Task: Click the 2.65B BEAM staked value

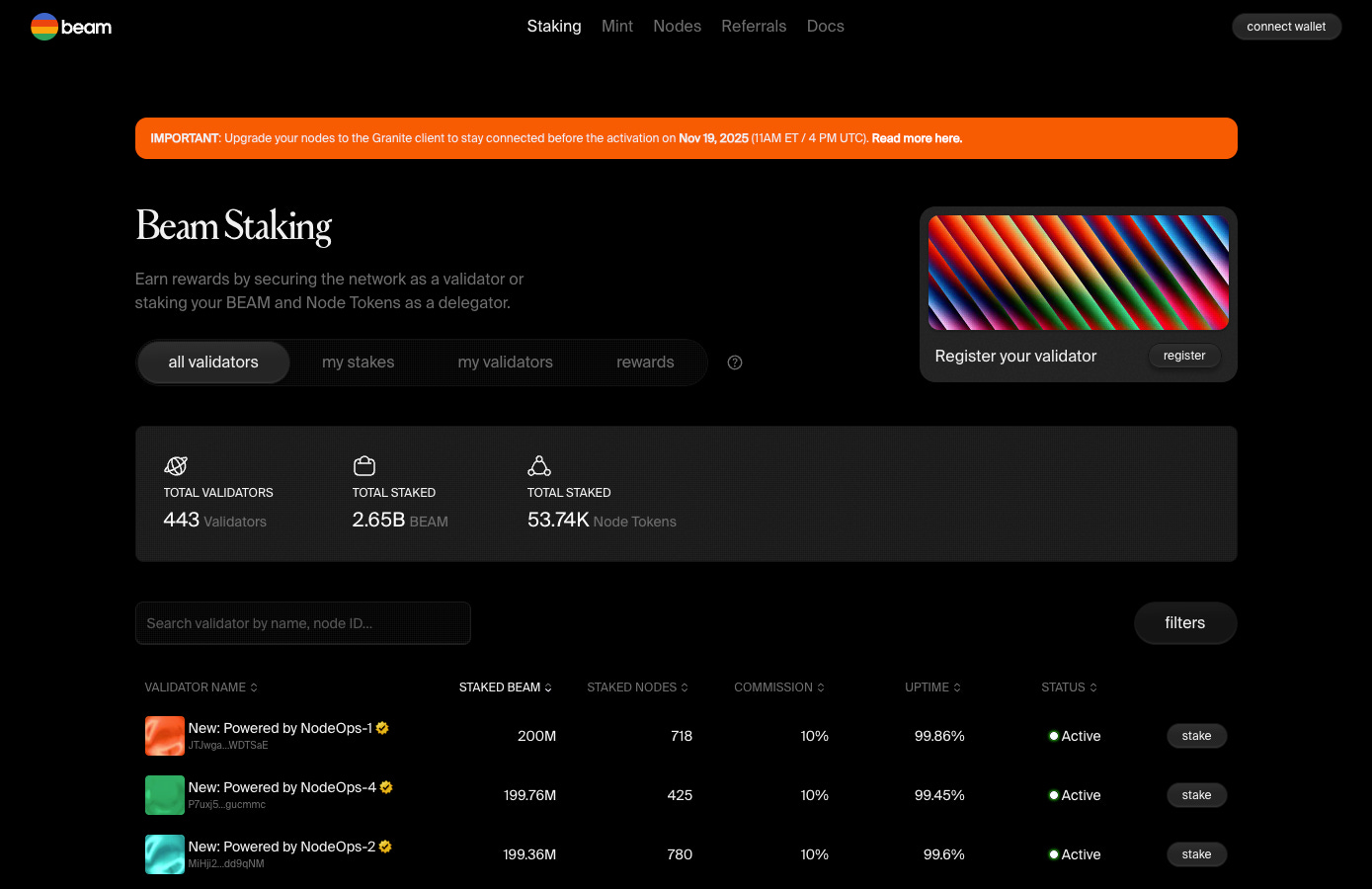Action: click(x=400, y=521)
